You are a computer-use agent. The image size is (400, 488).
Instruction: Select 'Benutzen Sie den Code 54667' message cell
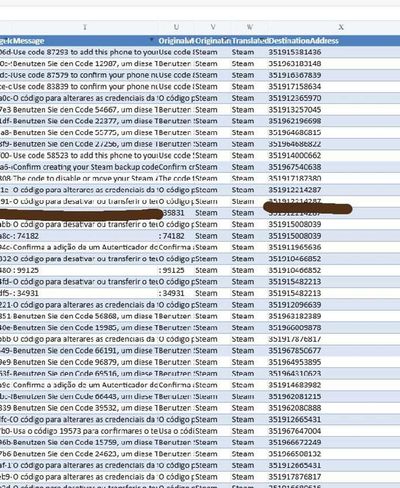79,110
